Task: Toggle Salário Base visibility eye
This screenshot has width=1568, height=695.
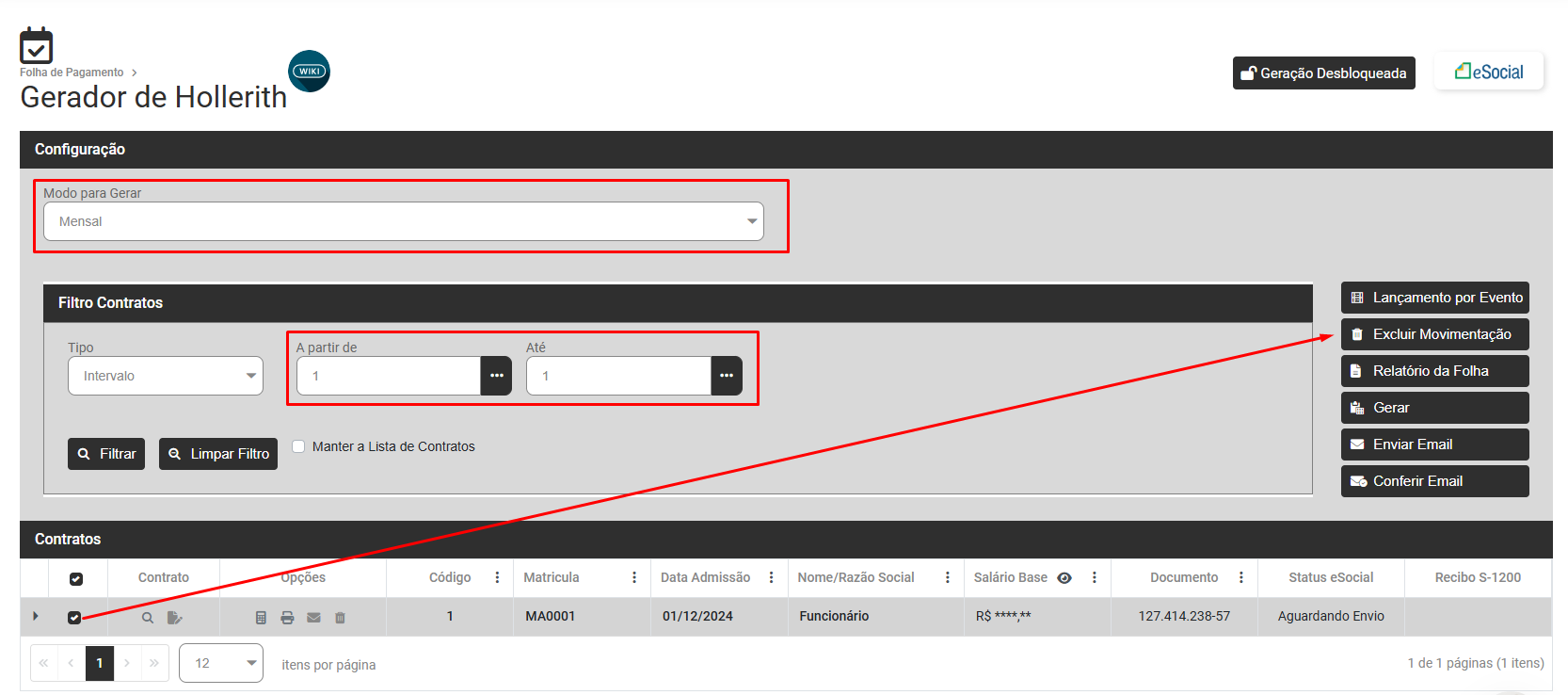Action: (1064, 578)
